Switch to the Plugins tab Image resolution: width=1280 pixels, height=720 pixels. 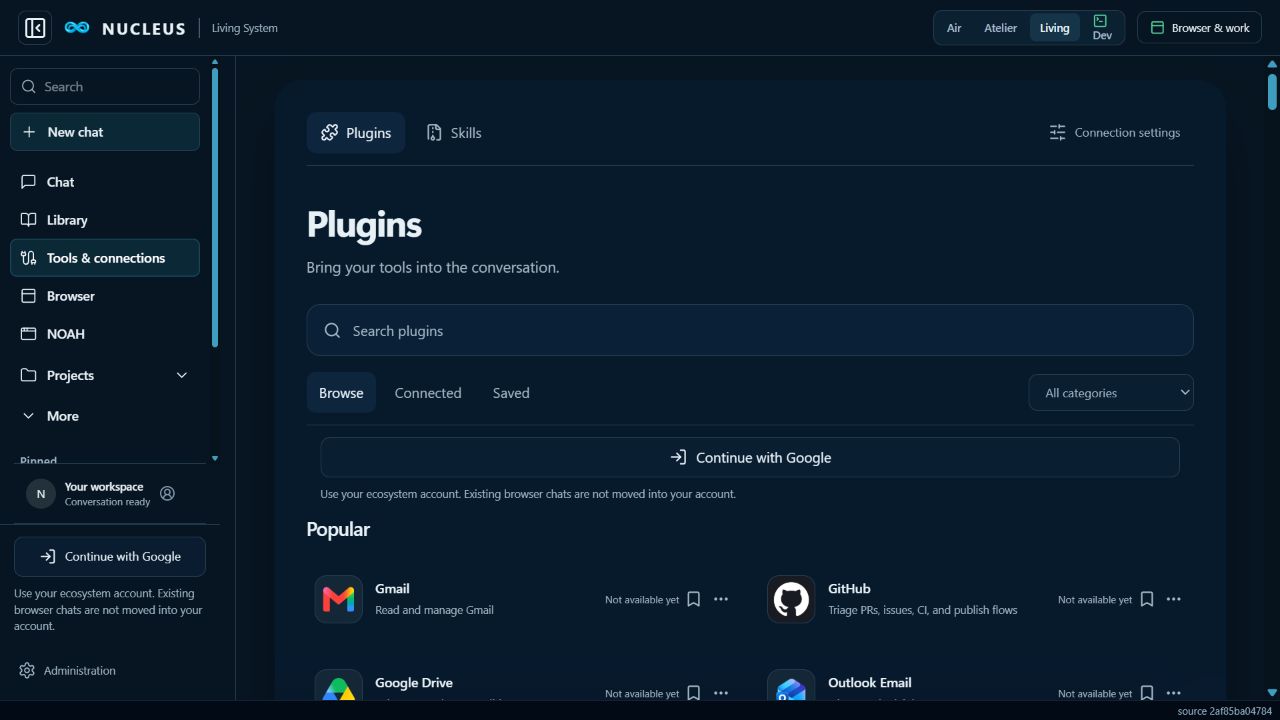coord(356,133)
